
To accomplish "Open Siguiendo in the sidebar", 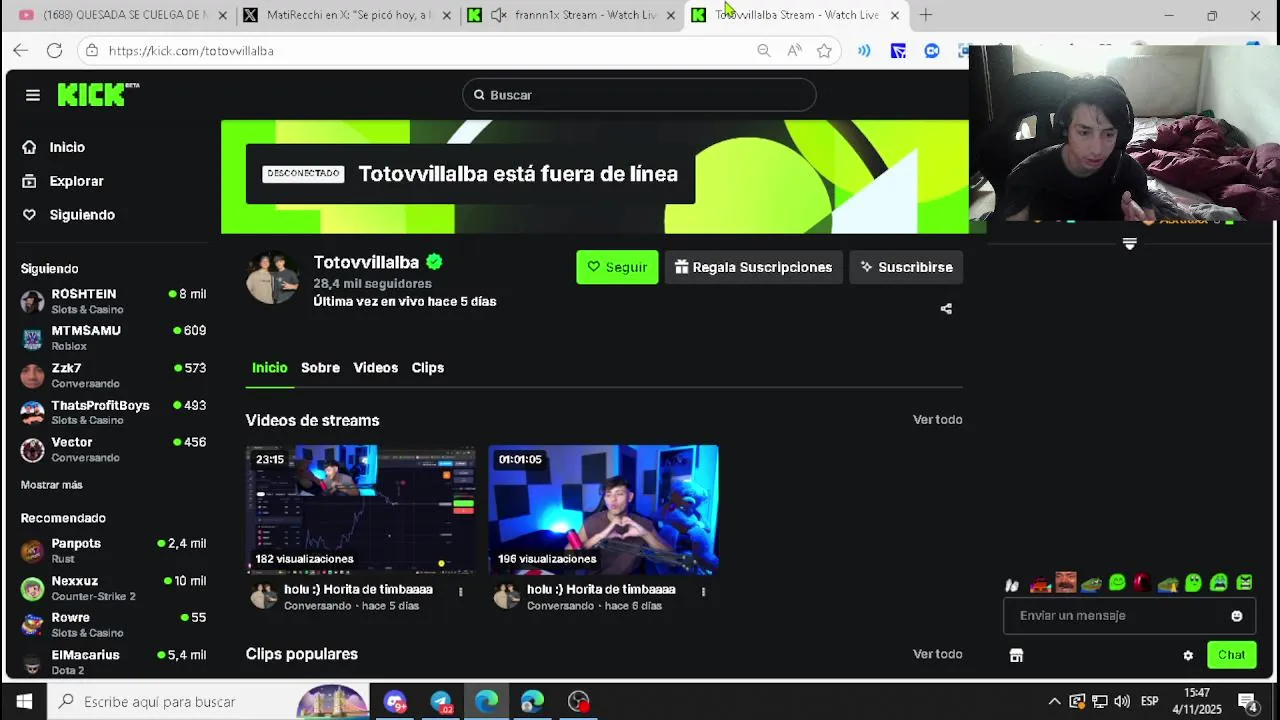I will [x=82, y=215].
